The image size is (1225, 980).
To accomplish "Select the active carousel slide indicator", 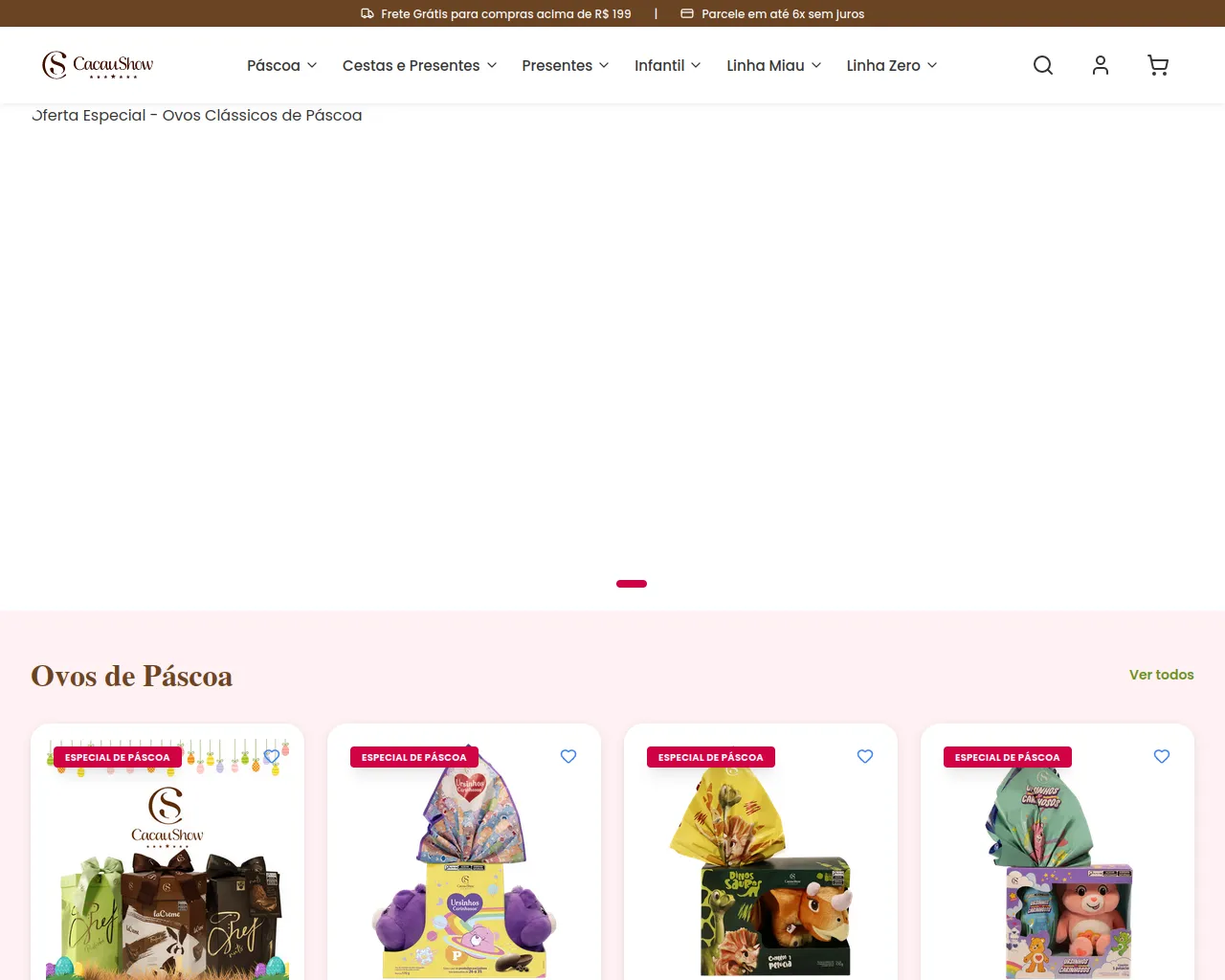I will click(632, 584).
